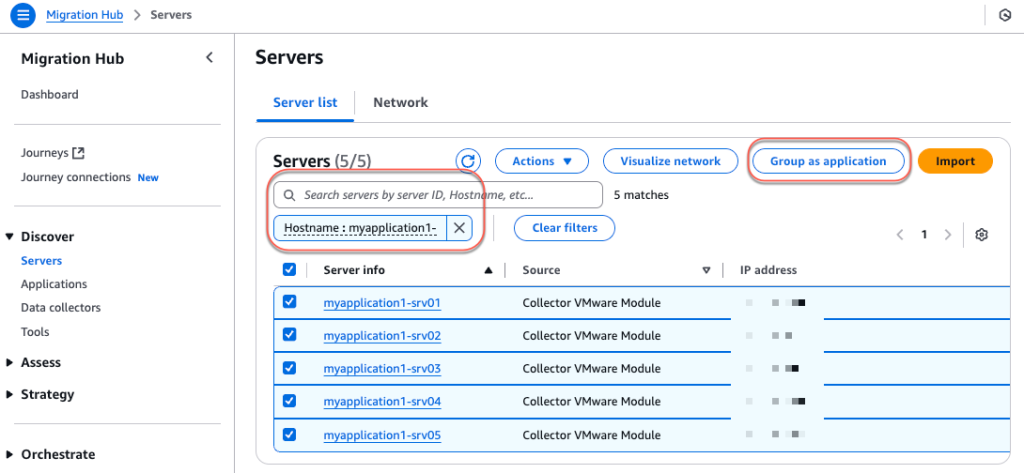Viewport: 1024px width, 473px height.
Task: Expand the Orchestrate section
Action: [9, 455]
